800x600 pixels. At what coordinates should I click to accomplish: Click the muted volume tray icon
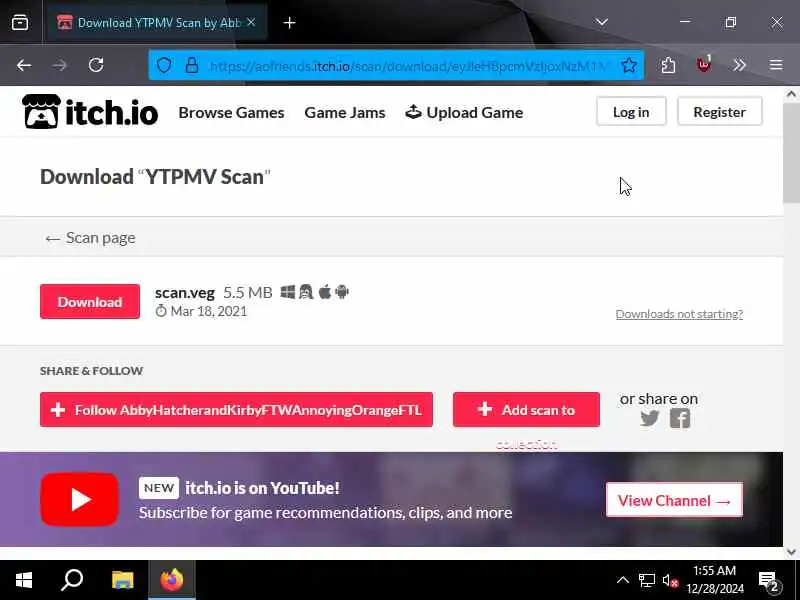coord(670,581)
